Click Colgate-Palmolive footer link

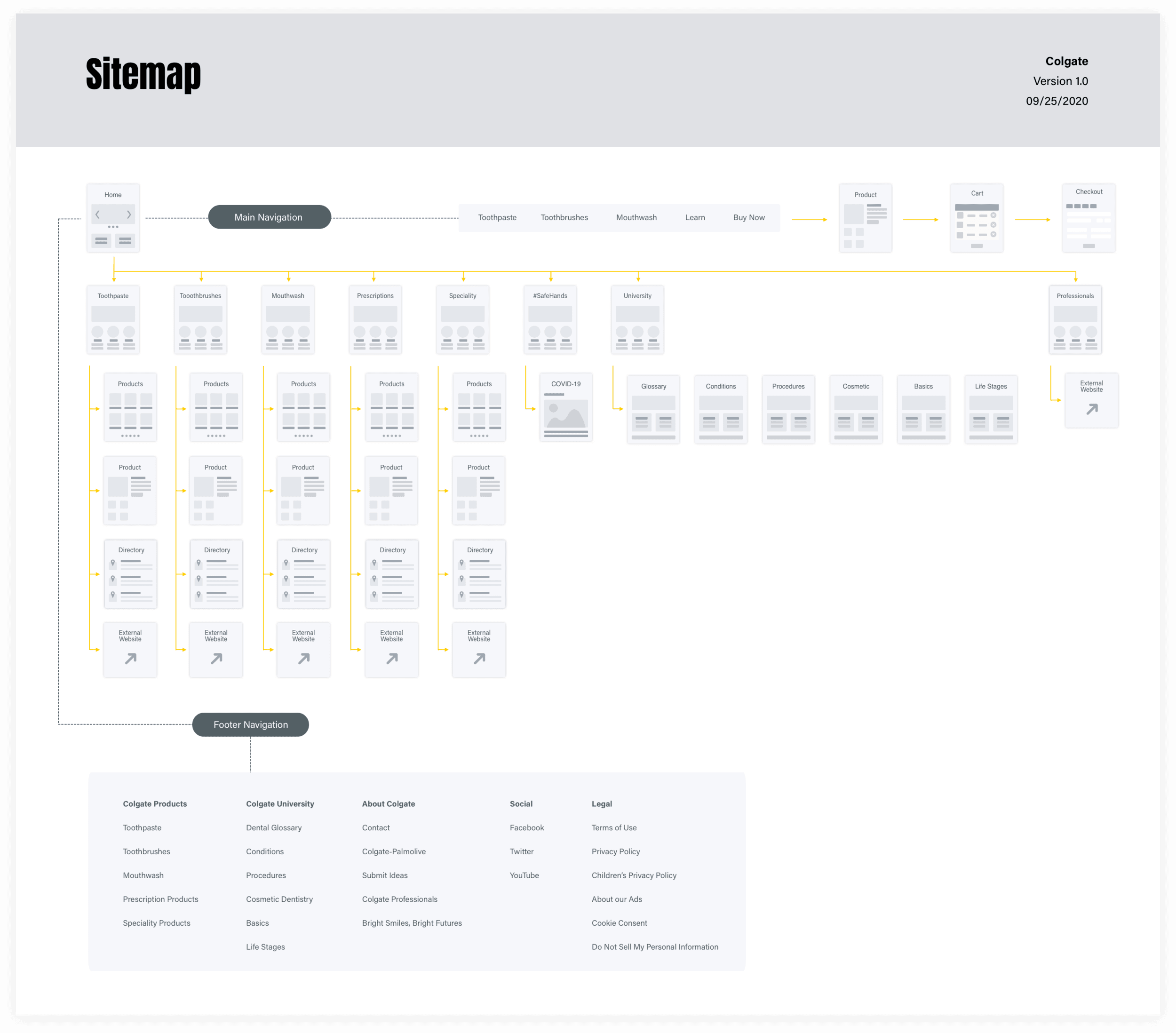pos(394,851)
